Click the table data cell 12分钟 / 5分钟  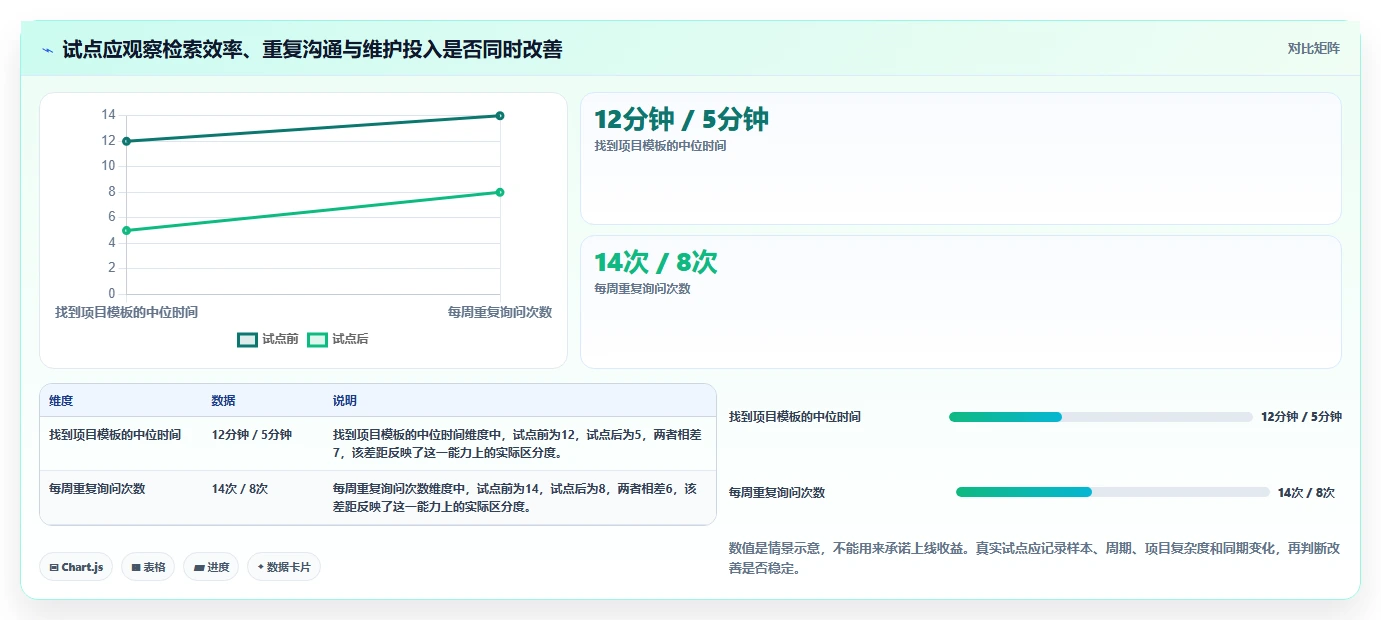point(252,435)
